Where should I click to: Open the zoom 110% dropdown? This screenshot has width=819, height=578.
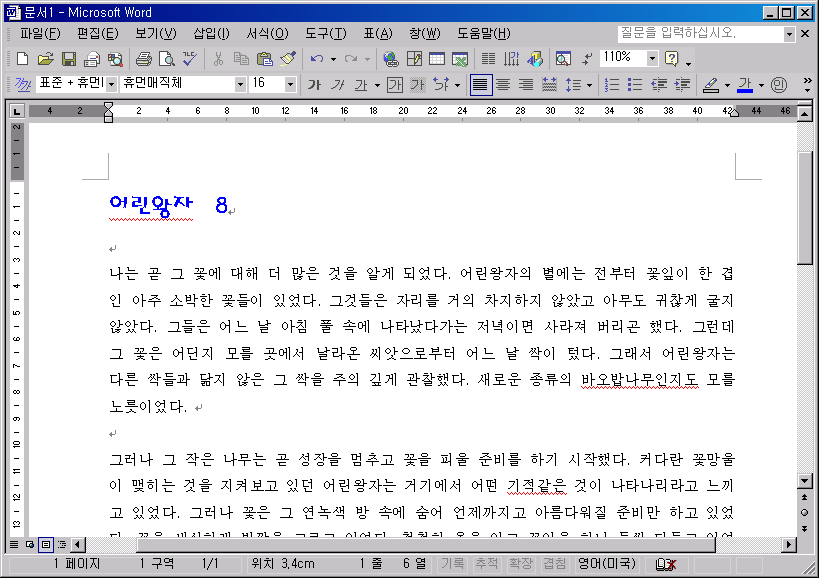tap(652, 59)
